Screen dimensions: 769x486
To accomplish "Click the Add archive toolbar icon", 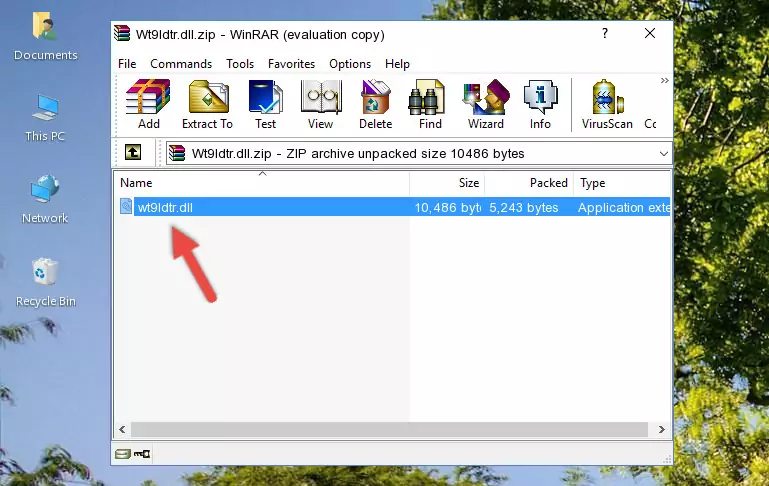I will click(x=148, y=104).
